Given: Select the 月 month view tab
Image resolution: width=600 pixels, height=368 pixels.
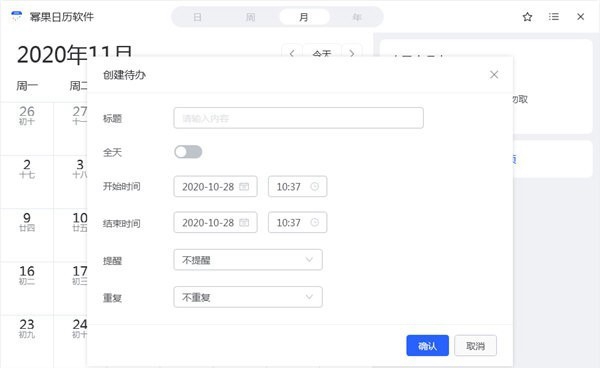Looking at the screenshot, I should 304,17.
